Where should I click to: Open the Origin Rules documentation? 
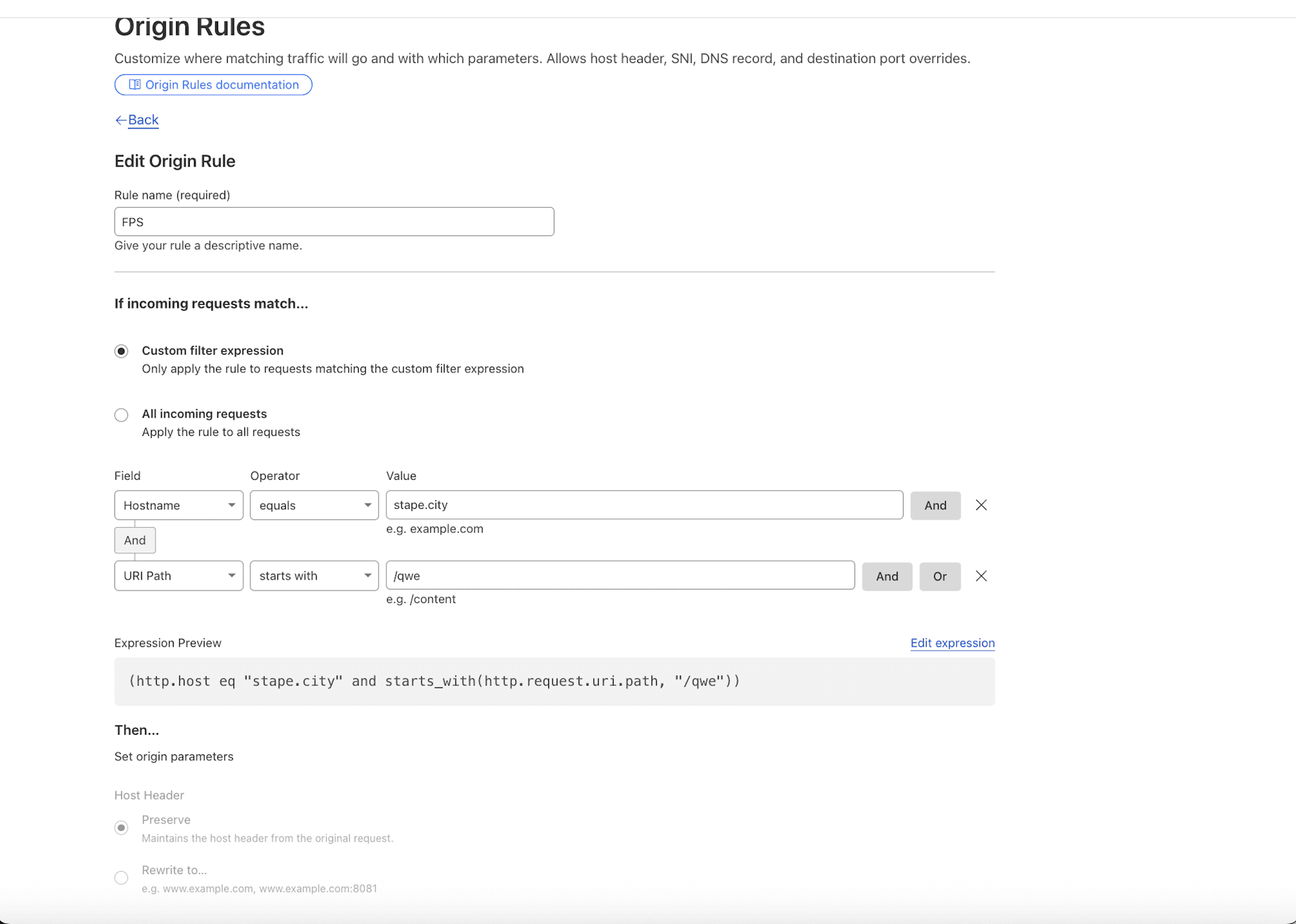point(213,84)
